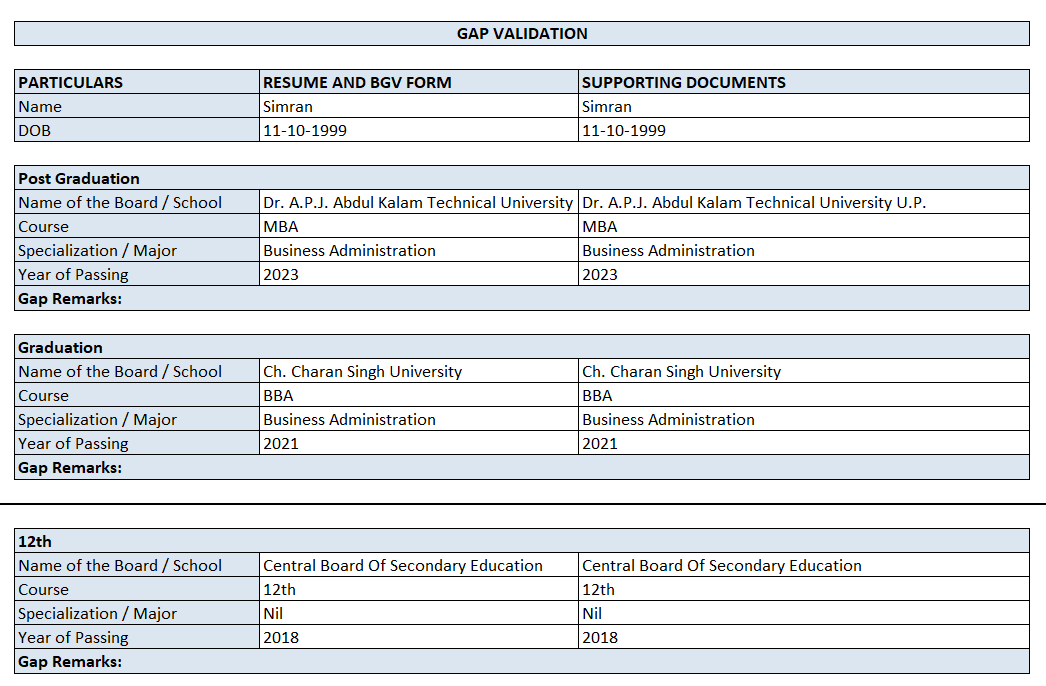Select the Post Graduation section header
Viewport: 1046px width, 686px height.
[x=522, y=178]
